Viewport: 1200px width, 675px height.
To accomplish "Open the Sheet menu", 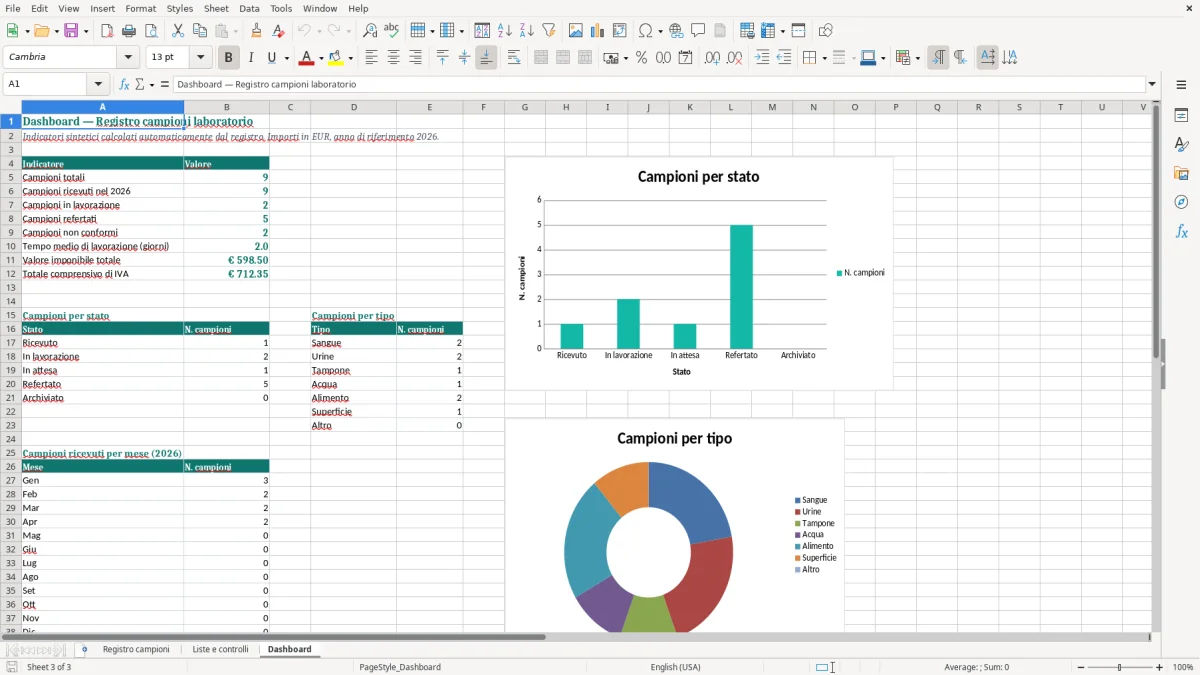I will click(x=216, y=8).
